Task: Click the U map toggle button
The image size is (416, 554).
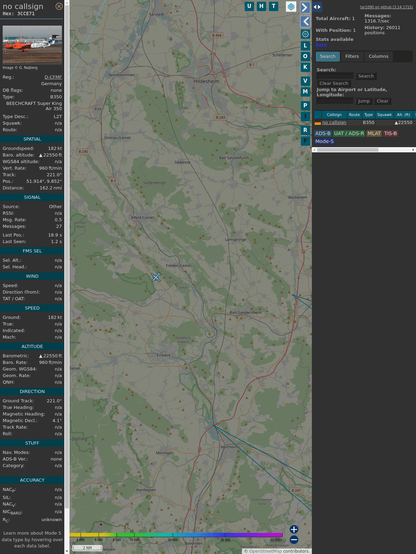Action: [249, 6]
